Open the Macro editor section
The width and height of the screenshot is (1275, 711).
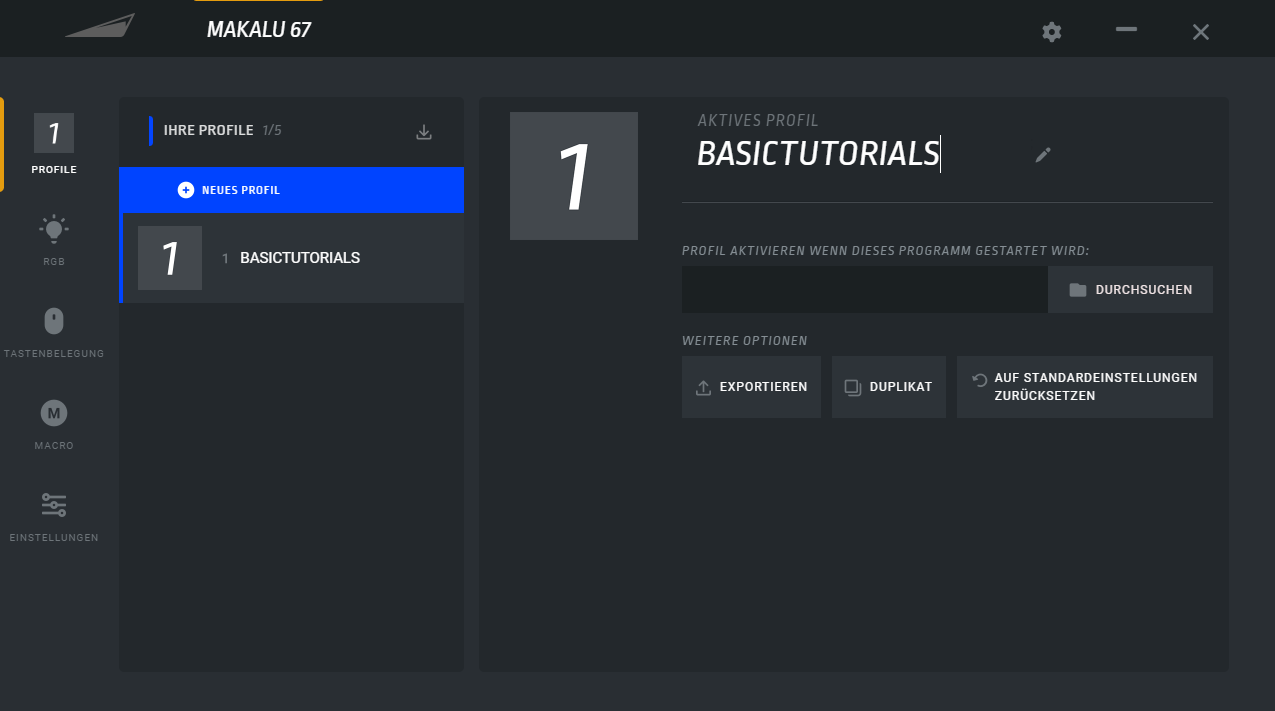[x=54, y=422]
